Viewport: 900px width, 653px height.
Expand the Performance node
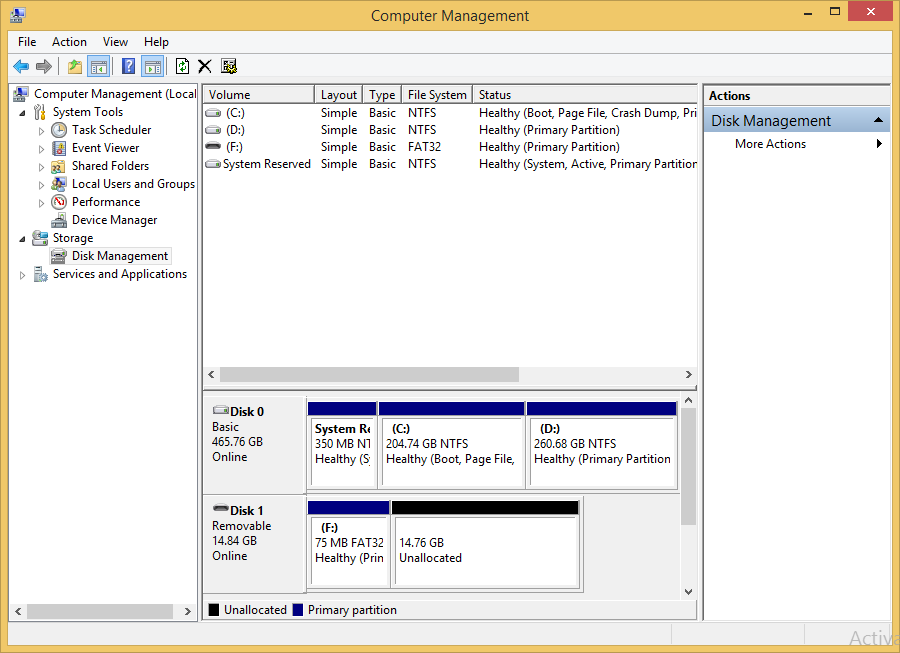click(41, 203)
